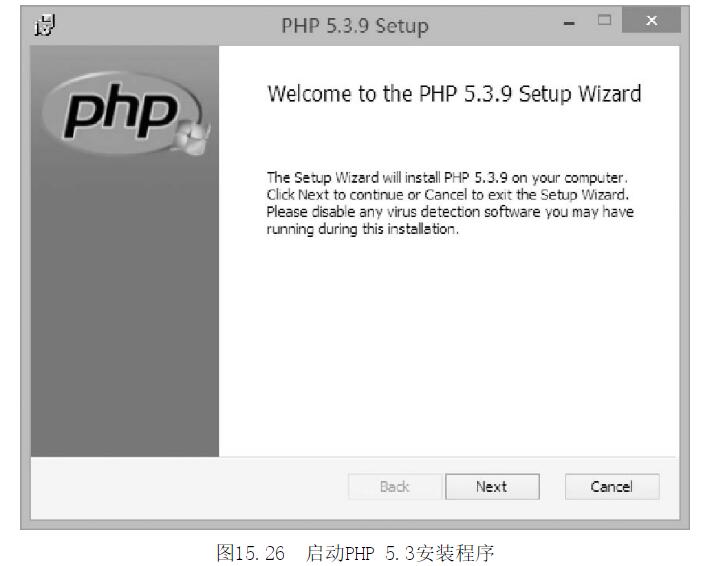Click the empty button bar left of Back
The height and width of the screenshot is (566, 708).
point(180,487)
